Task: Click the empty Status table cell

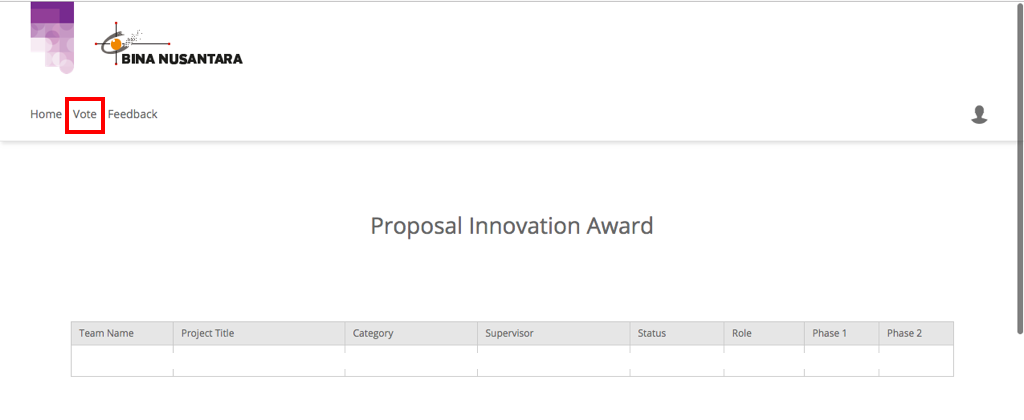Action: (x=677, y=361)
